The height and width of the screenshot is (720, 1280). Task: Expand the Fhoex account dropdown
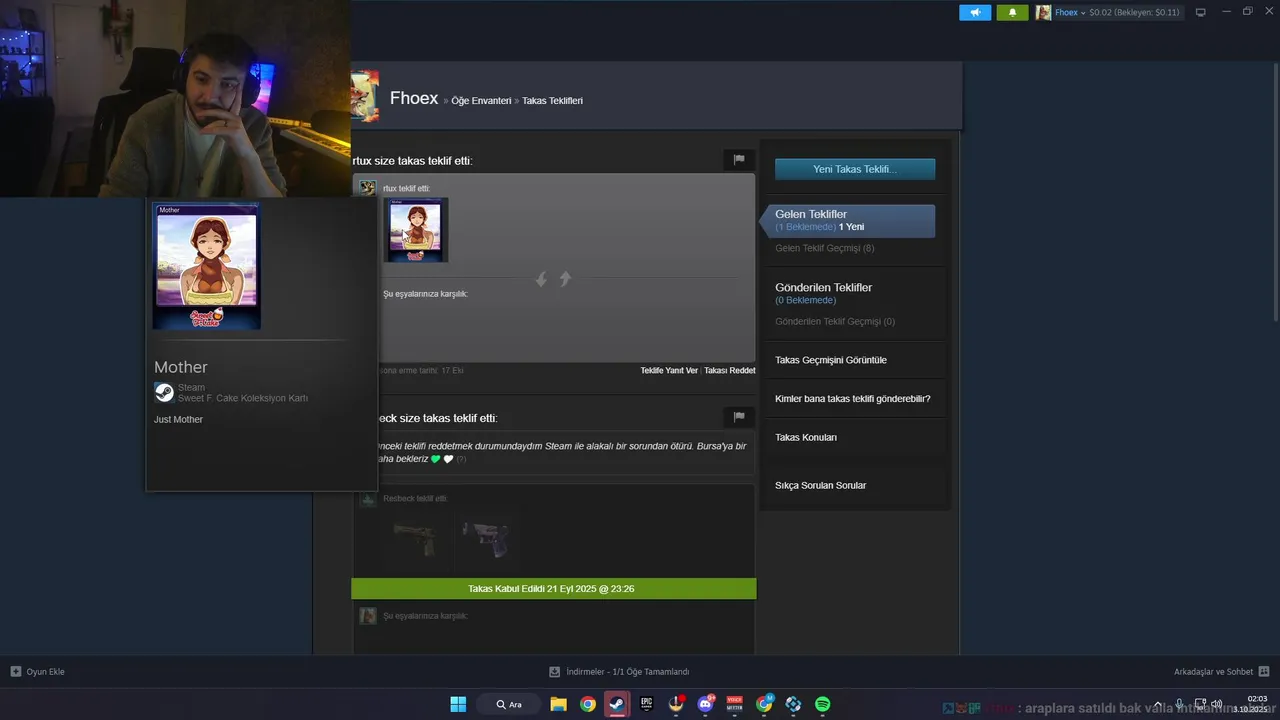[1071, 13]
